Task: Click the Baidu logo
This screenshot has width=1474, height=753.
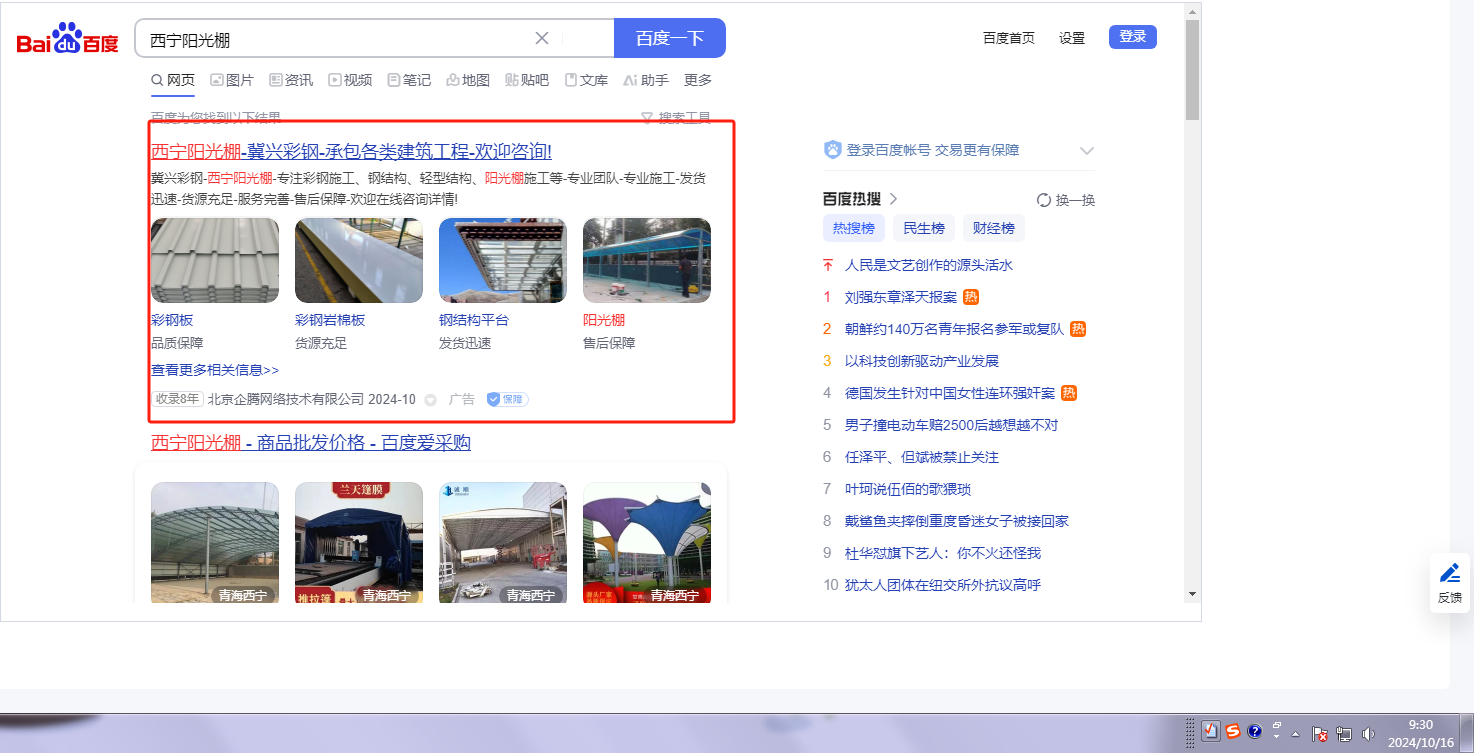Action: pos(67,39)
